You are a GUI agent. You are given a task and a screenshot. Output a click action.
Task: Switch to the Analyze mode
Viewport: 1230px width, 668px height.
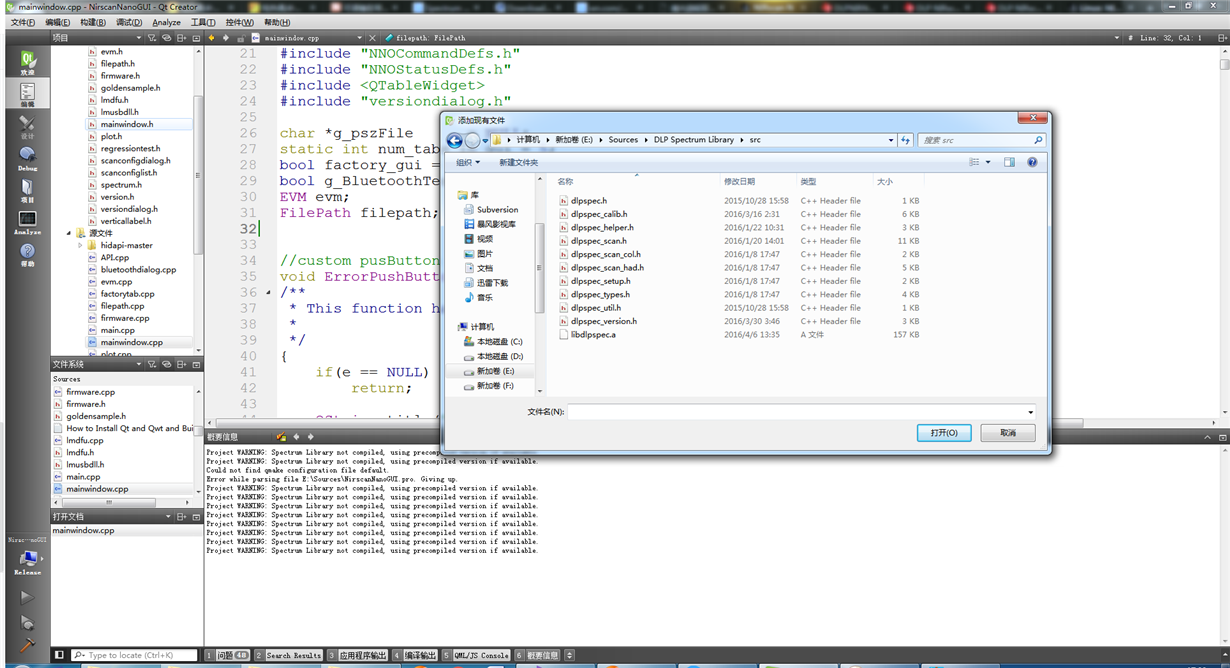pos(27,222)
